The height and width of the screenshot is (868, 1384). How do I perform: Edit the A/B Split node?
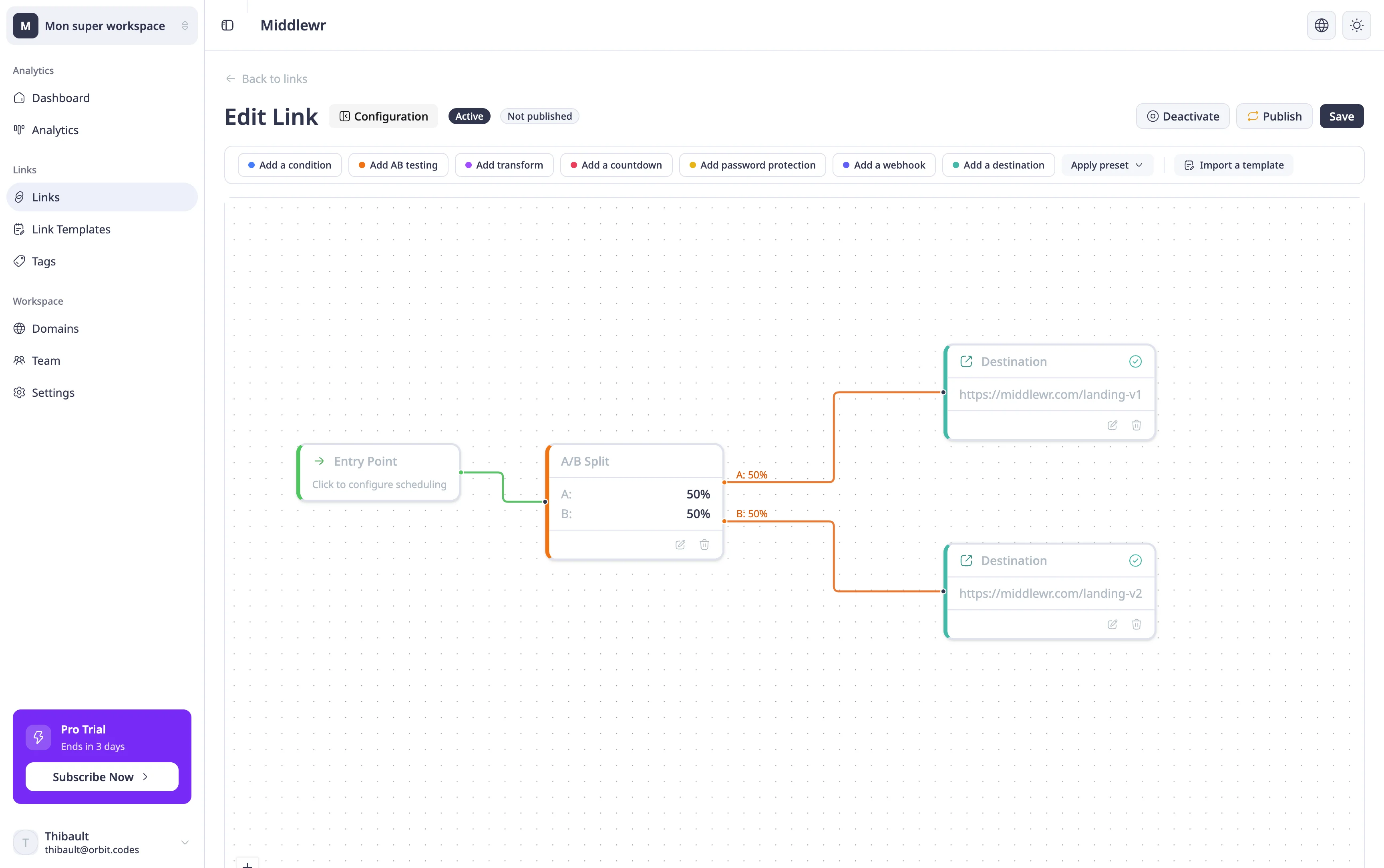[680, 545]
